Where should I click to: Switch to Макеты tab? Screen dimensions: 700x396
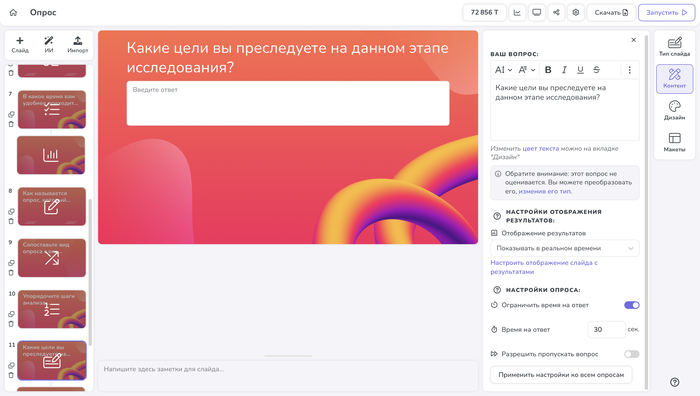675,142
